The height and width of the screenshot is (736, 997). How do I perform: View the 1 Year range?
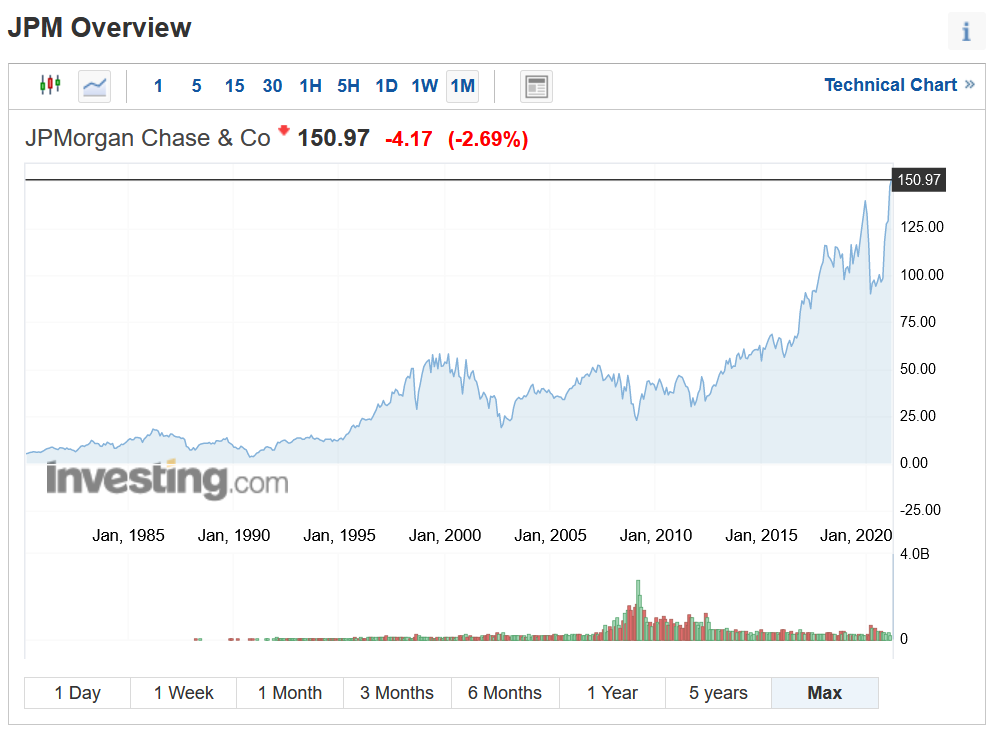click(x=612, y=693)
